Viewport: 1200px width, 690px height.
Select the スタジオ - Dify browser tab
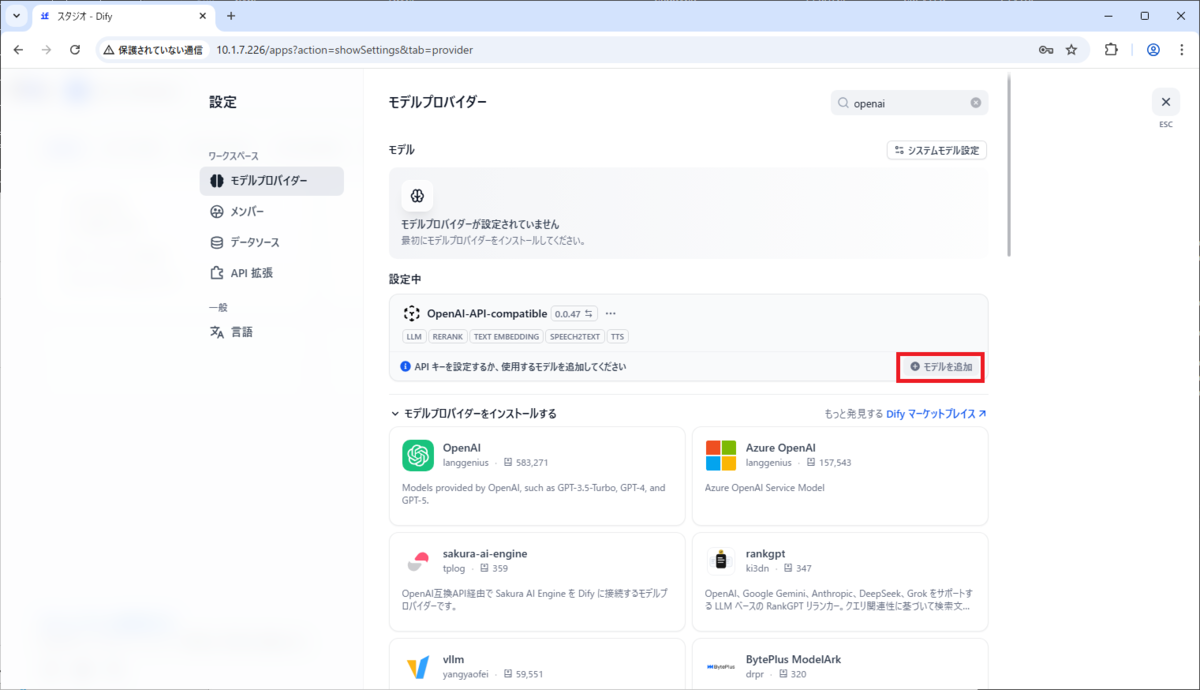coord(124,16)
